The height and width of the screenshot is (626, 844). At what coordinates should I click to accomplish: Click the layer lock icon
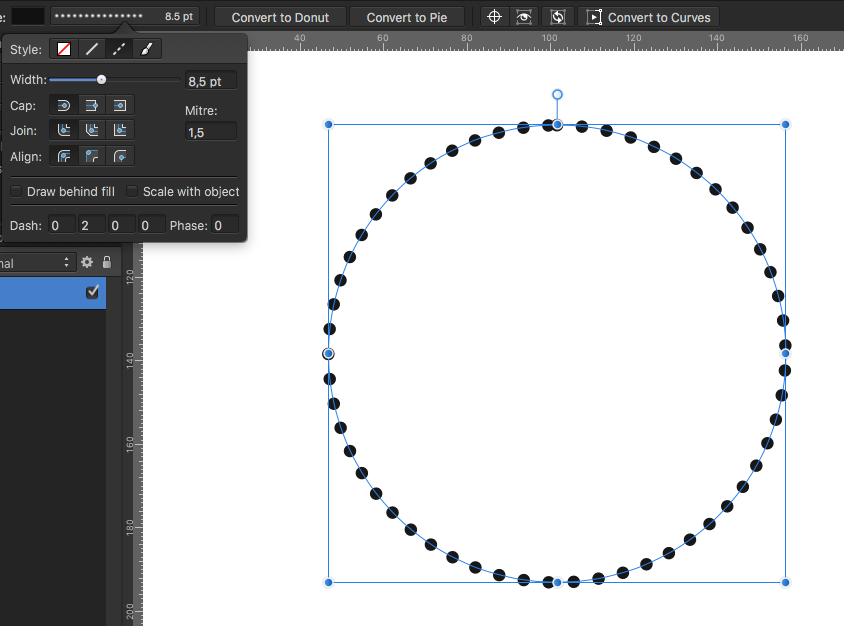click(107, 262)
